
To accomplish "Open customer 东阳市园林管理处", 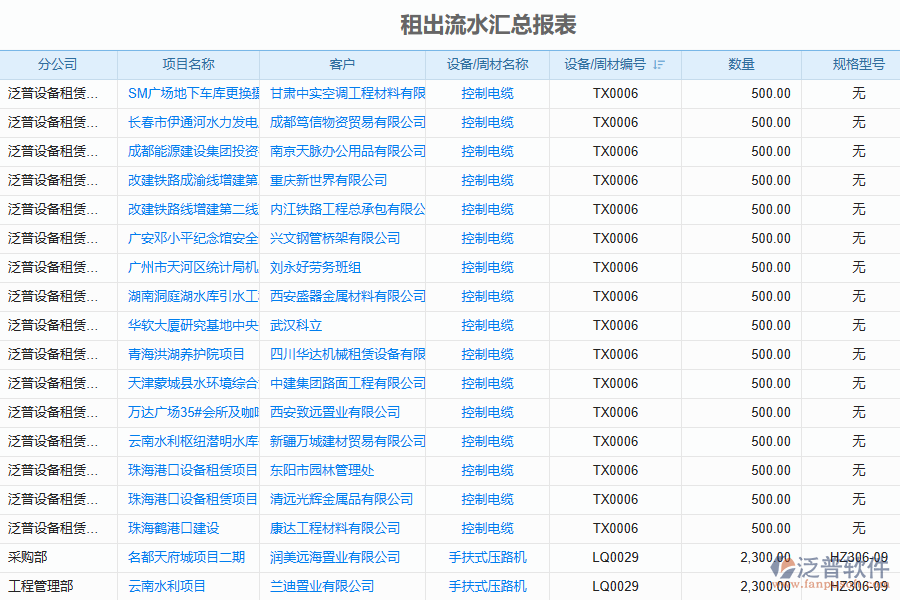I will click(x=322, y=471).
